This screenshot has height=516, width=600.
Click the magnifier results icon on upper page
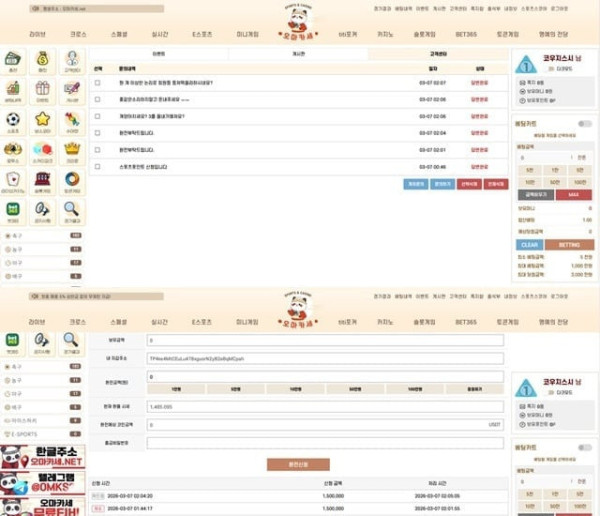tap(72, 212)
